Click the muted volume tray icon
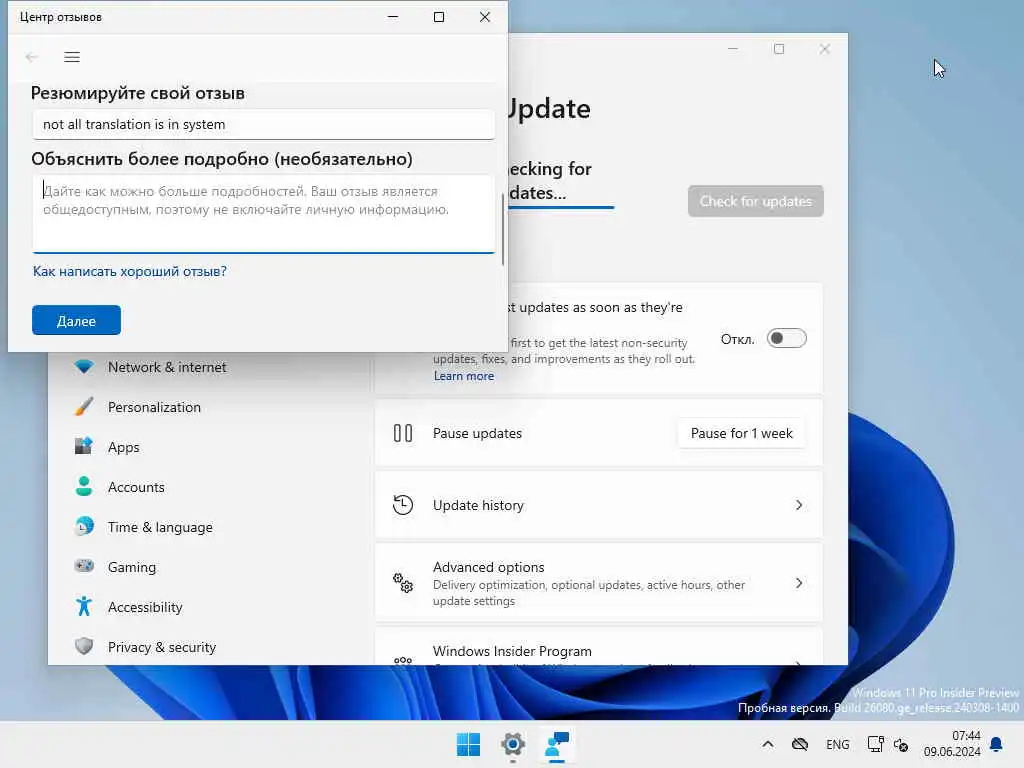Screen dimensions: 1024x768 click(901, 744)
